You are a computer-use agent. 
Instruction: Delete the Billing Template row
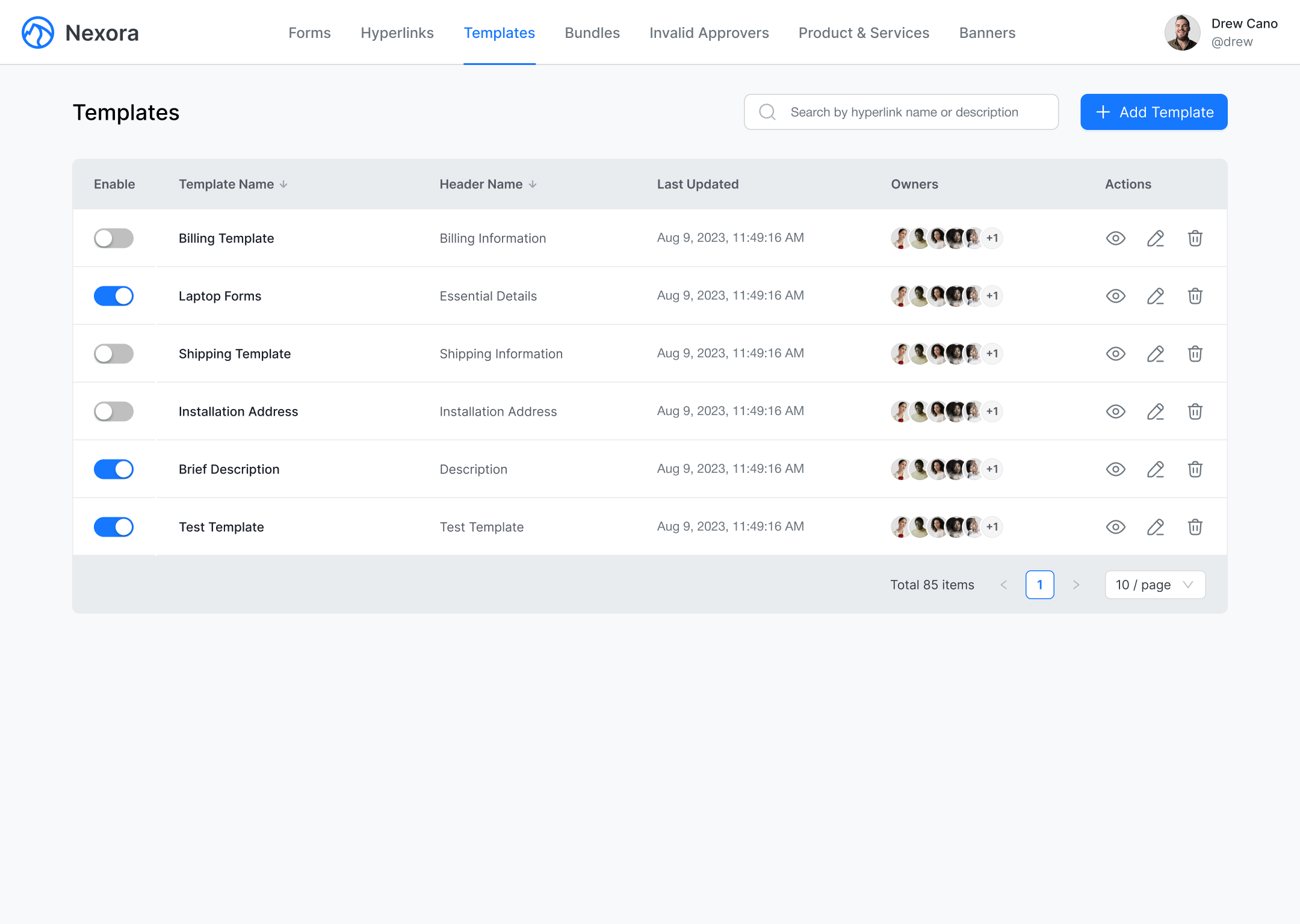1195,238
